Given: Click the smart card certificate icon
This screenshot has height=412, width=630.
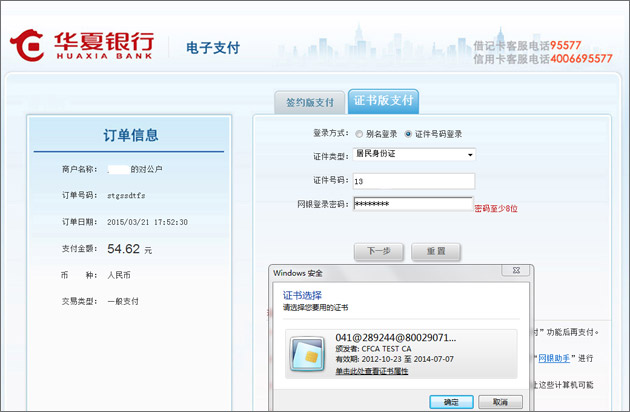Looking at the screenshot, I should [307, 354].
